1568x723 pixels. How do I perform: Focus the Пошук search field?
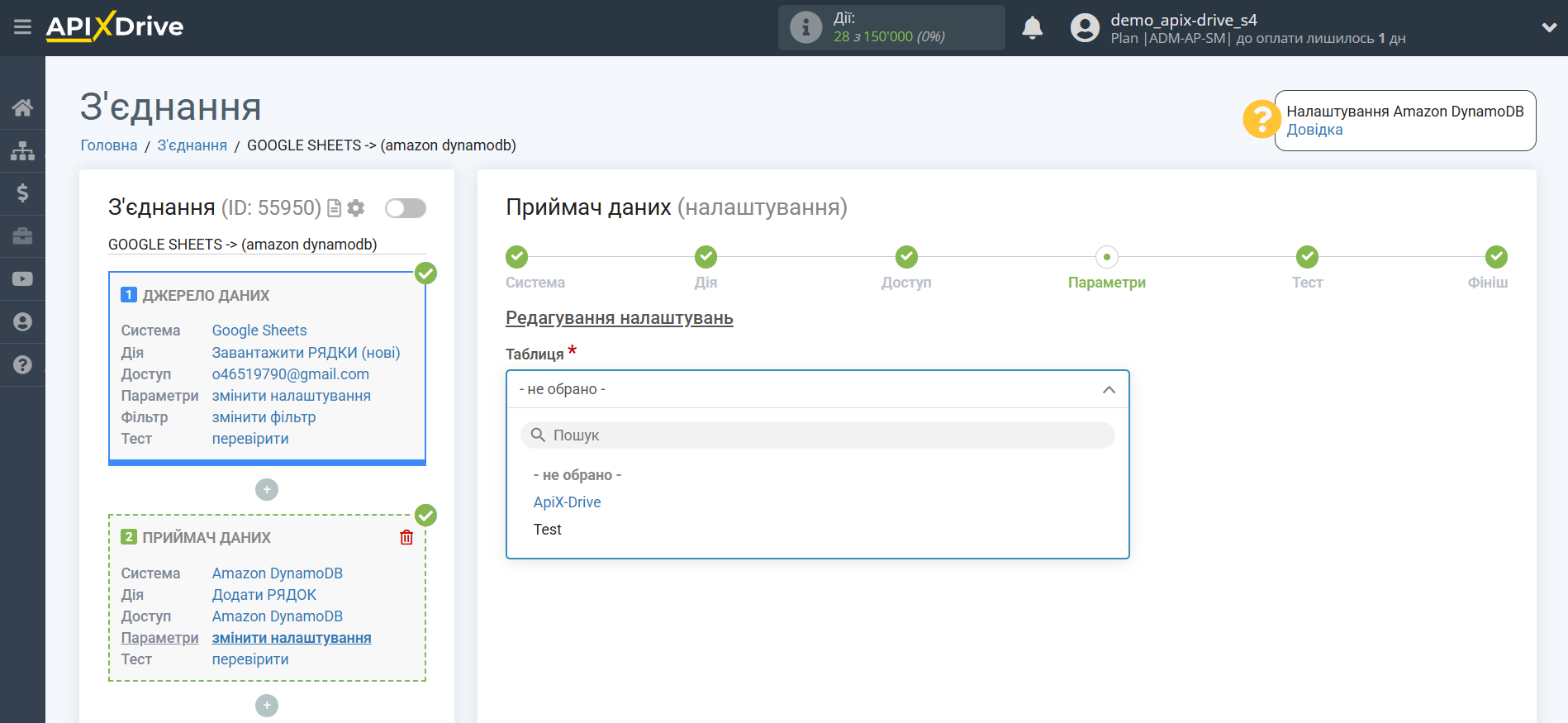818,435
